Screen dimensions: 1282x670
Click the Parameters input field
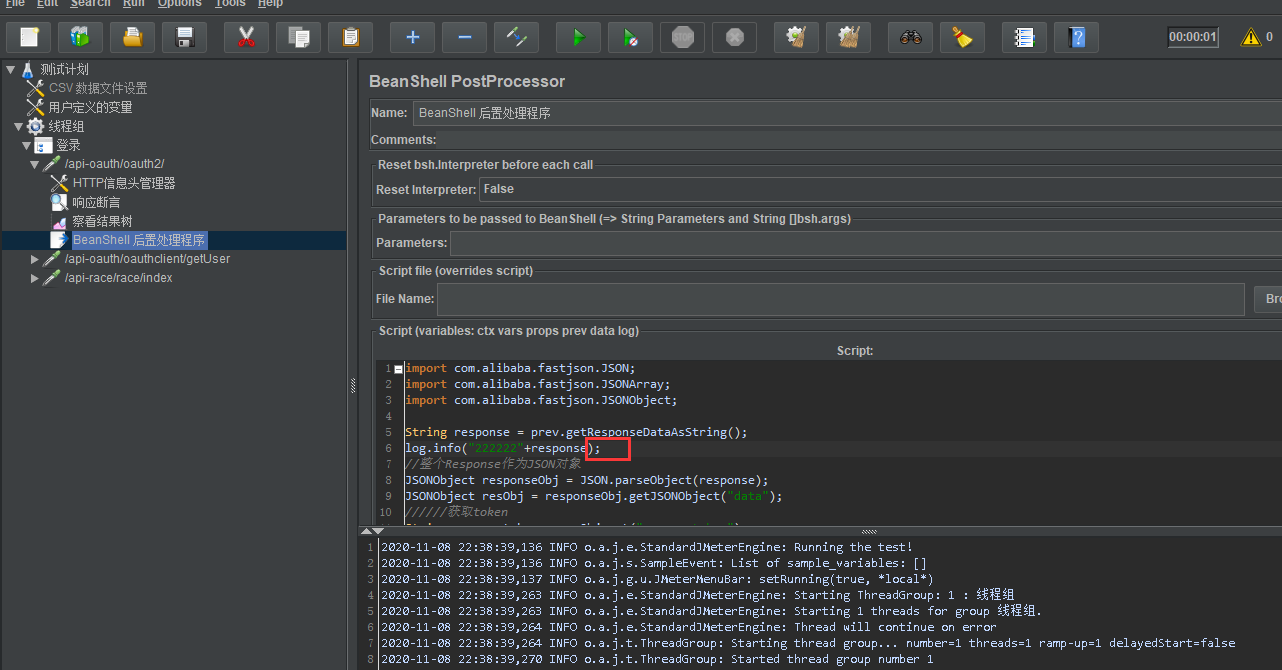point(866,243)
